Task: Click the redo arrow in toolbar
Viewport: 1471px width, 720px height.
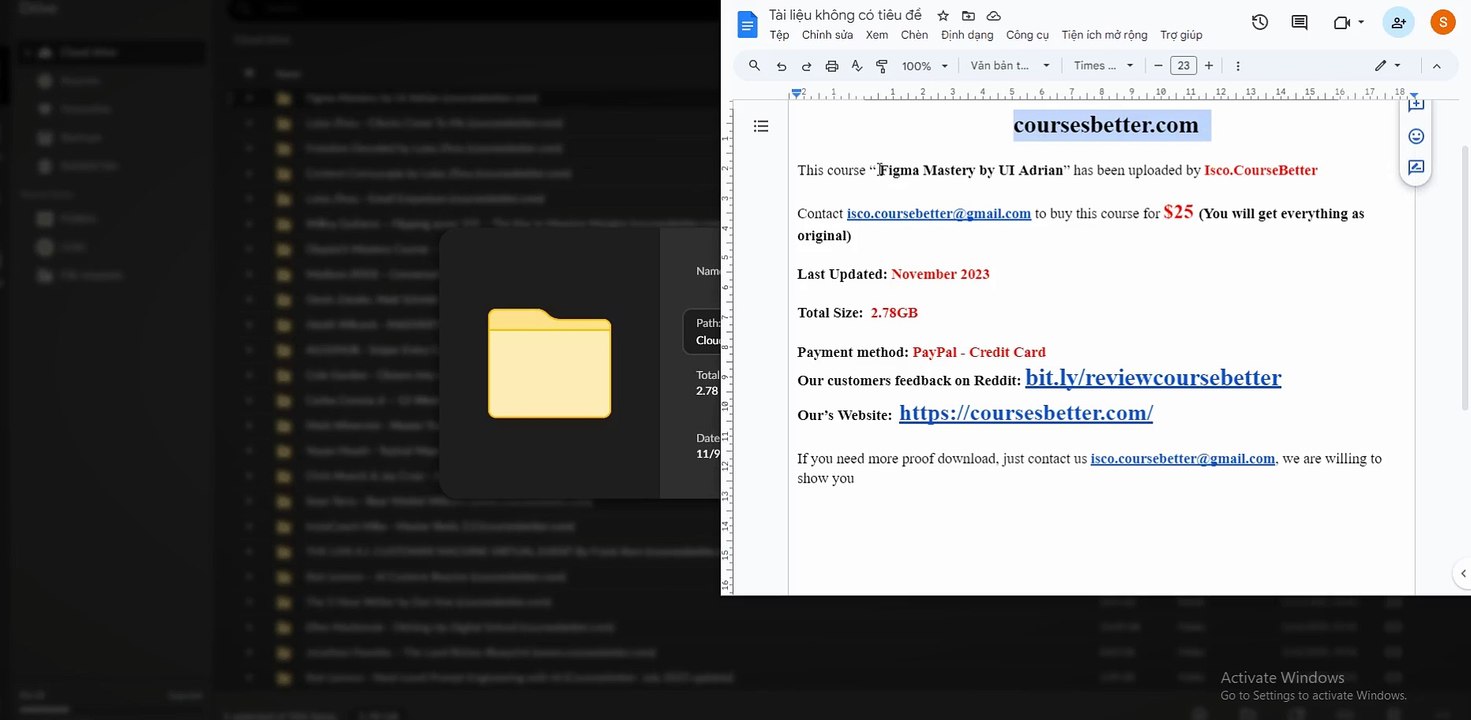Action: (806, 66)
